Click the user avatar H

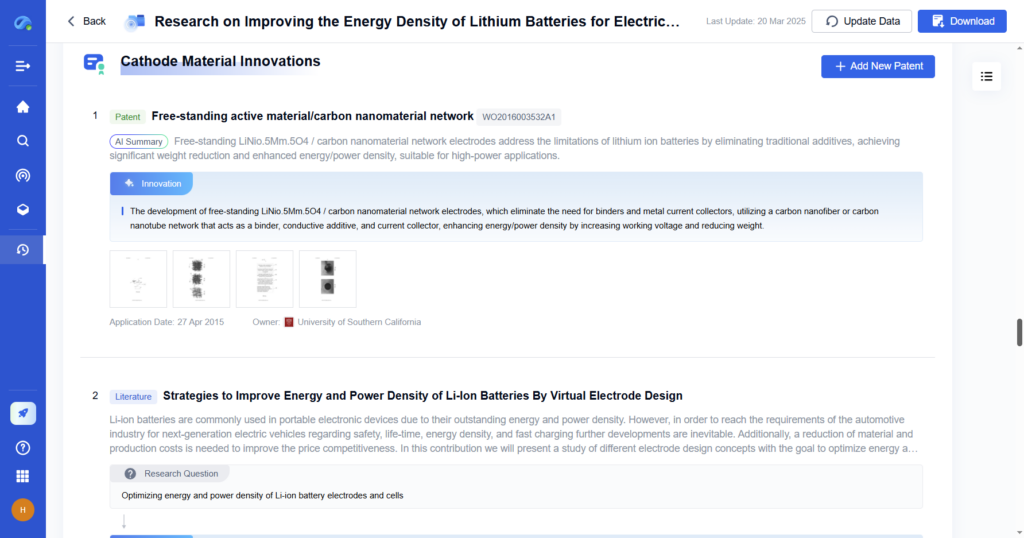coord(22,510)
